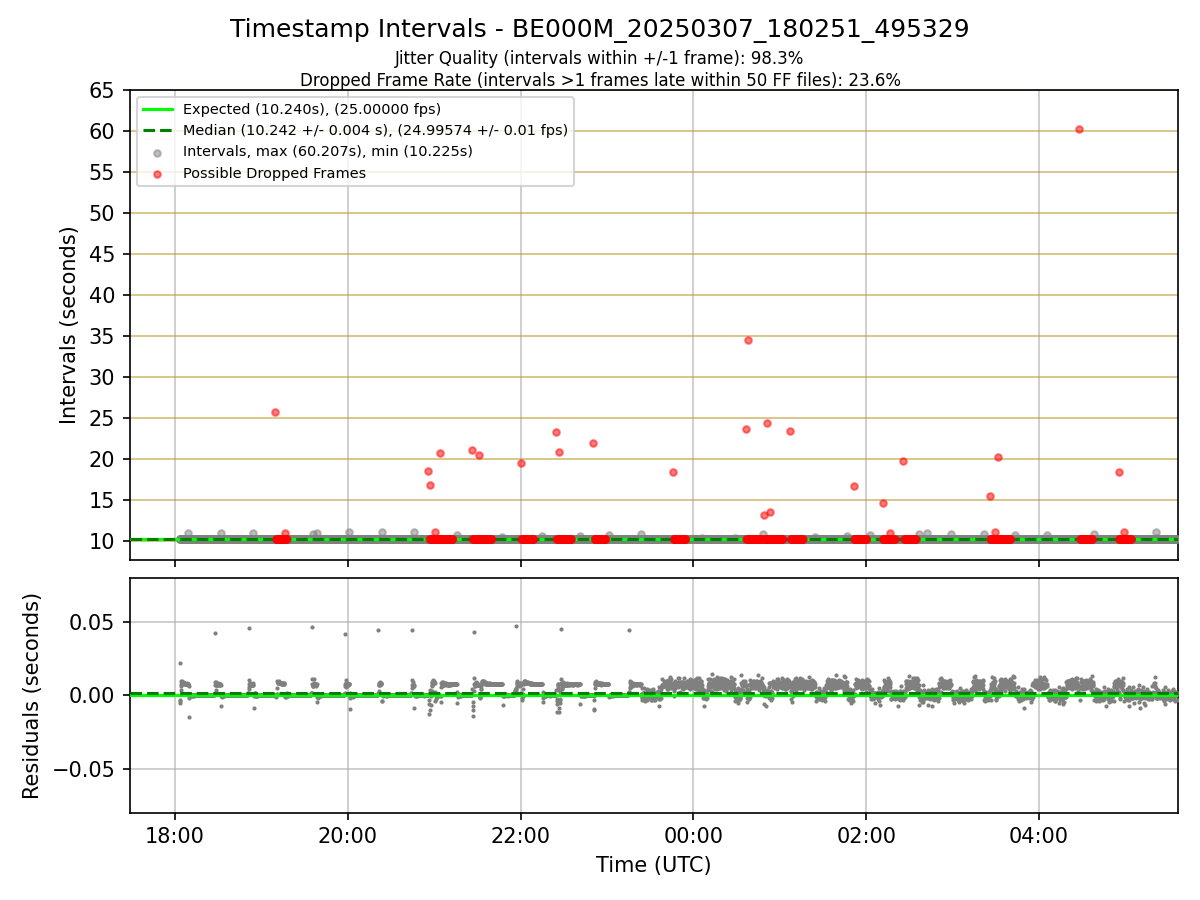Click the y-axis tick label "35"
Viewport: 1200px width, 900px height.
tap(103, 336)
